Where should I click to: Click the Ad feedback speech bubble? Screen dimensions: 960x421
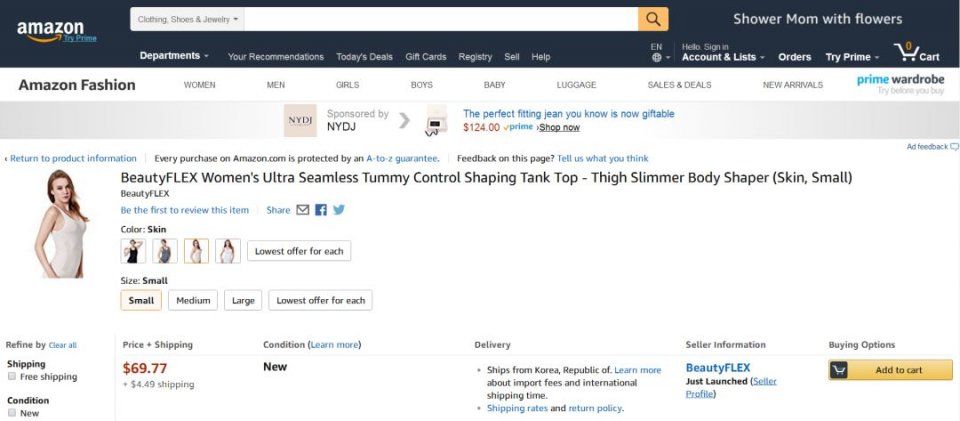click(954, 147)
